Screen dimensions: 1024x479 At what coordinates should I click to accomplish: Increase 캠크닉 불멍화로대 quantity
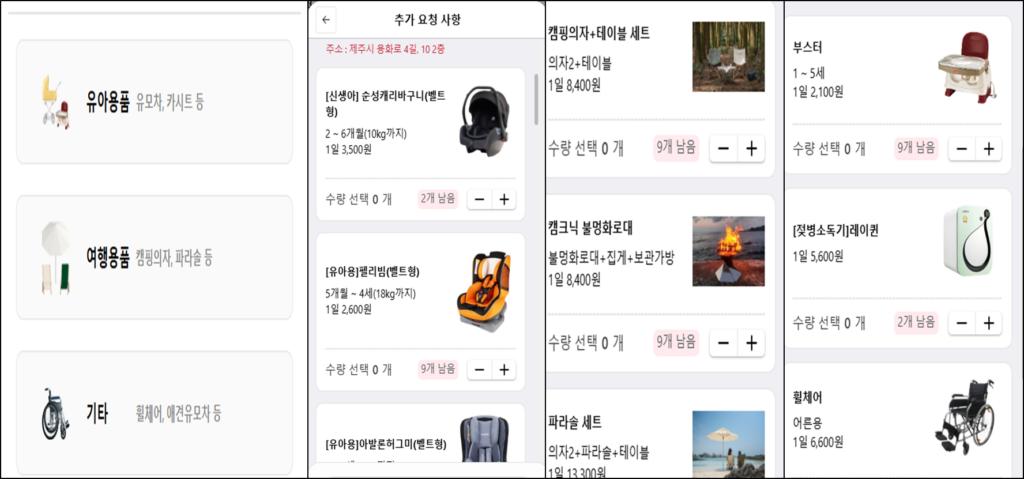[x=751, y=343]
